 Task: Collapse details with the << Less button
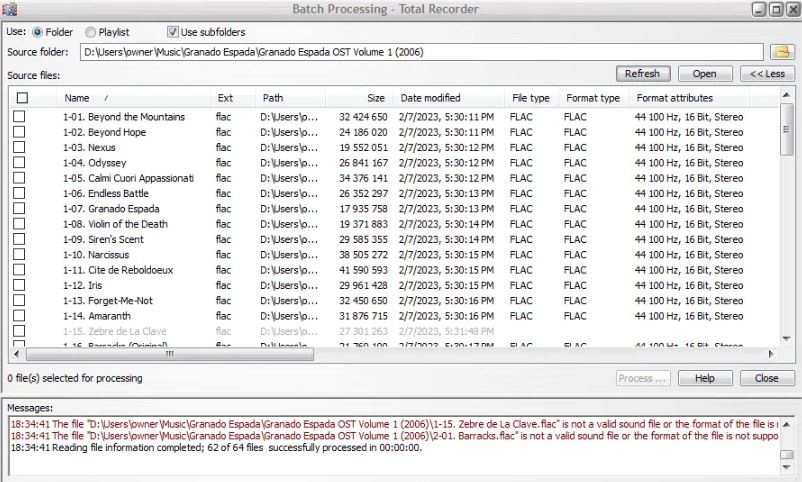click(767, 74)
